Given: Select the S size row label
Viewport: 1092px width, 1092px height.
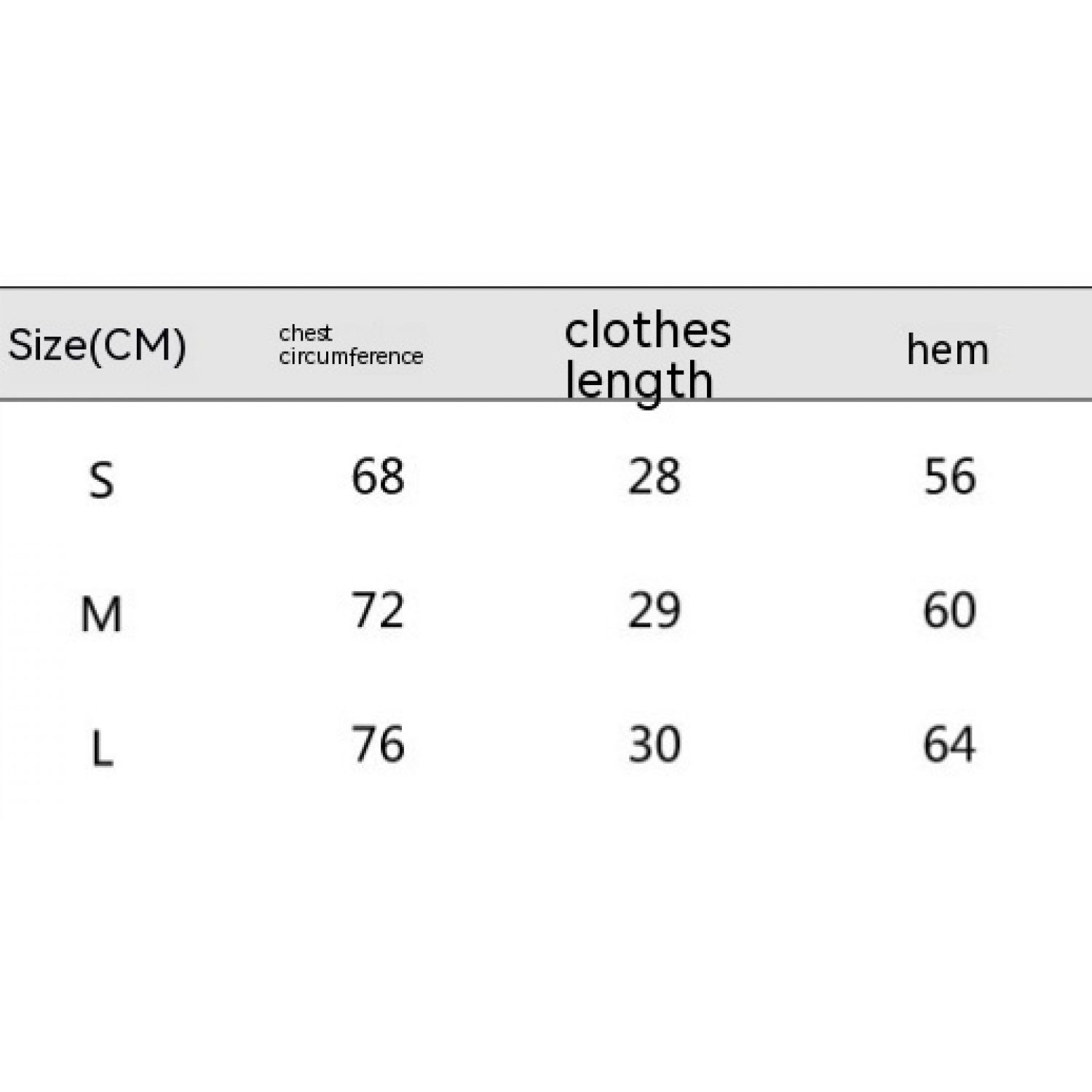Looking at the screenshot, I should pos(101,480).
